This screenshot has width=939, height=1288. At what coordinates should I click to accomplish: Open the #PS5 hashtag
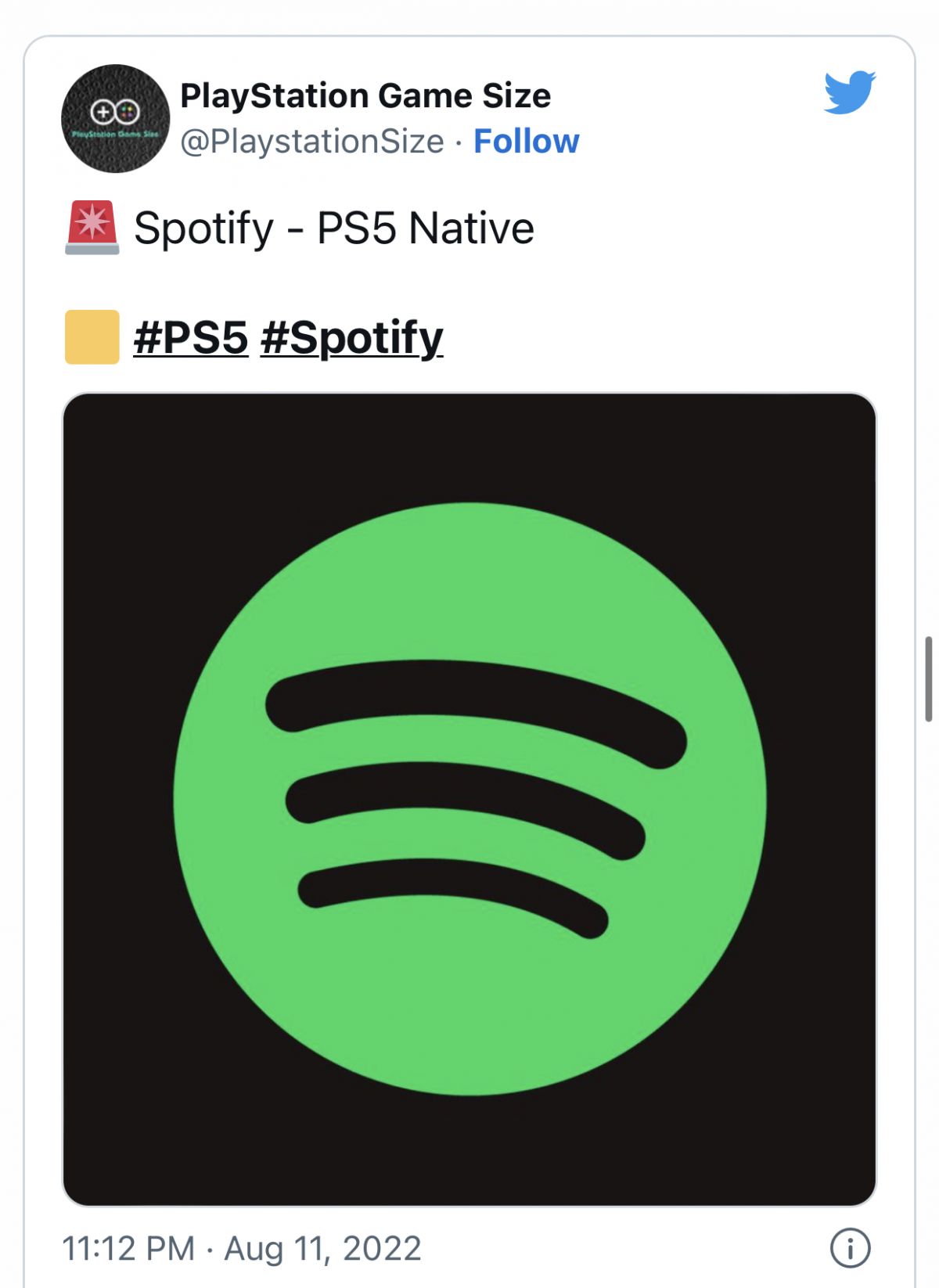(x=191, y=337)
